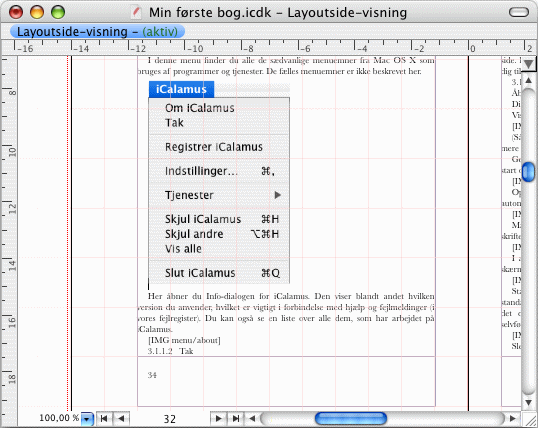538x428 pixels.
Task: Go to the previous page arrow
Action: 121,418
